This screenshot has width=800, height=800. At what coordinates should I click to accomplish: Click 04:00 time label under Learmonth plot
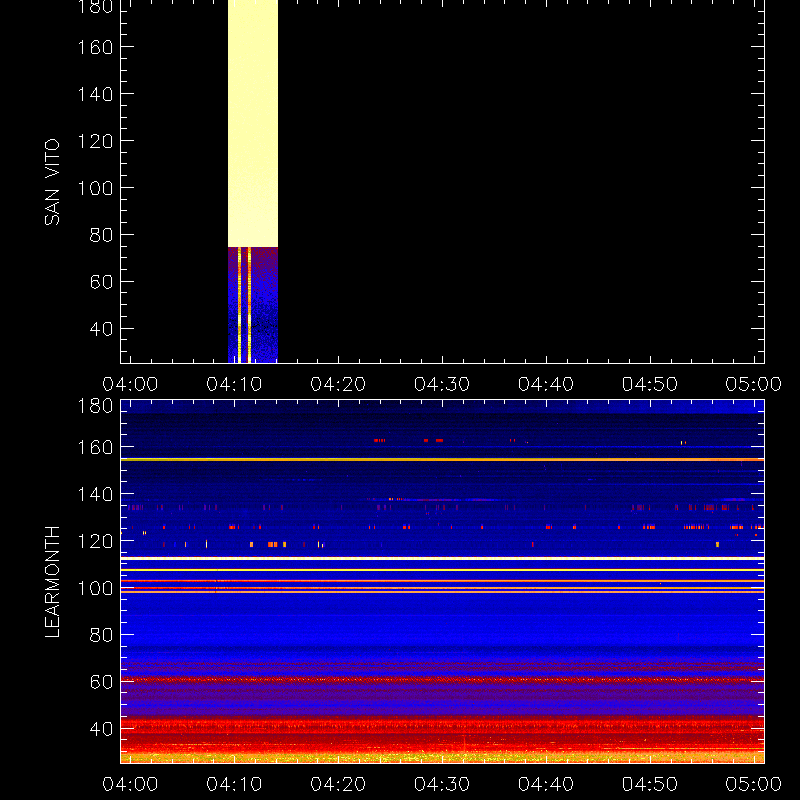[x=130, y=784]
